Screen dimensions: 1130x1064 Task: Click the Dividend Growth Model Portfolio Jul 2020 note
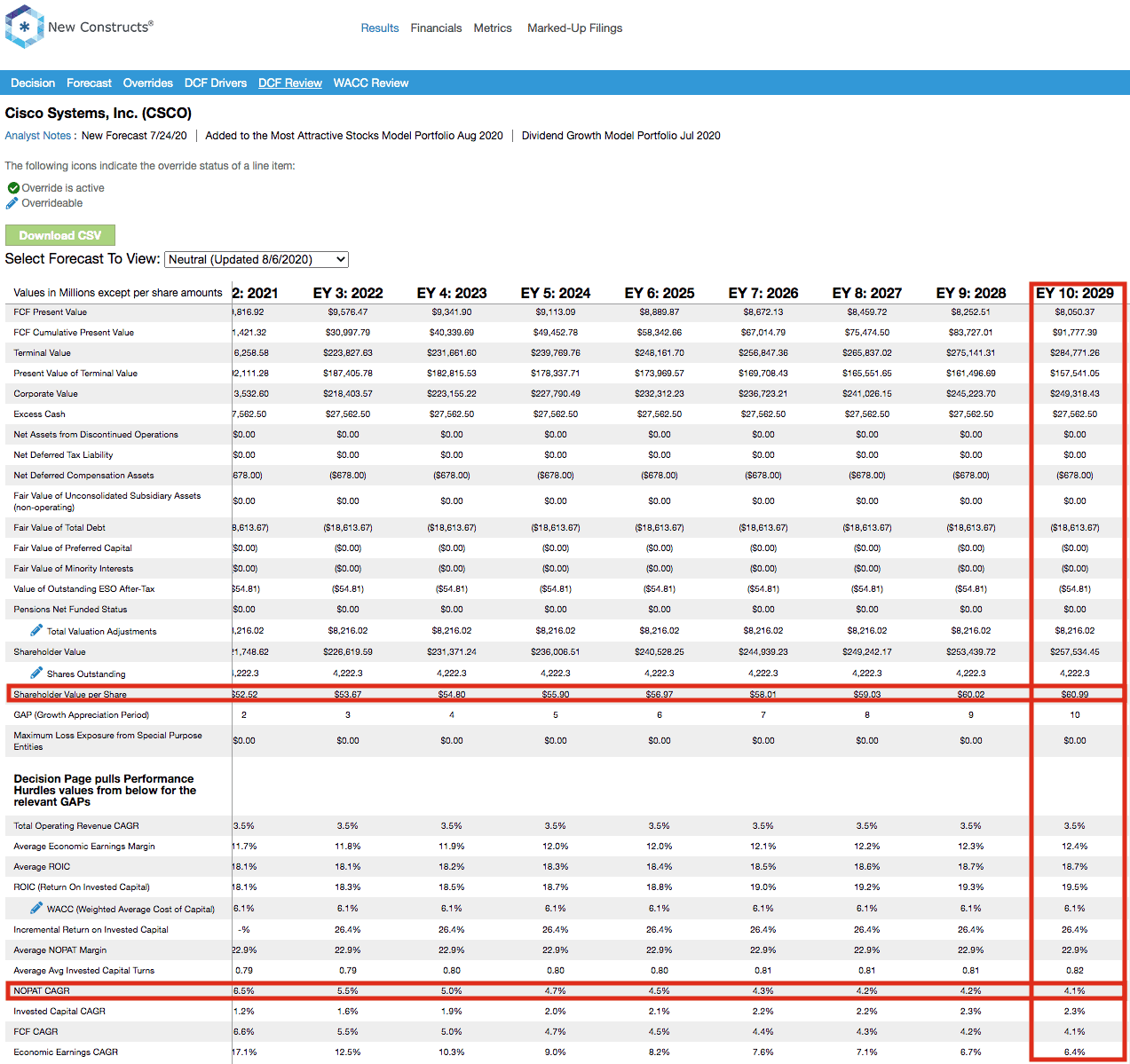[x=621, y=136]
